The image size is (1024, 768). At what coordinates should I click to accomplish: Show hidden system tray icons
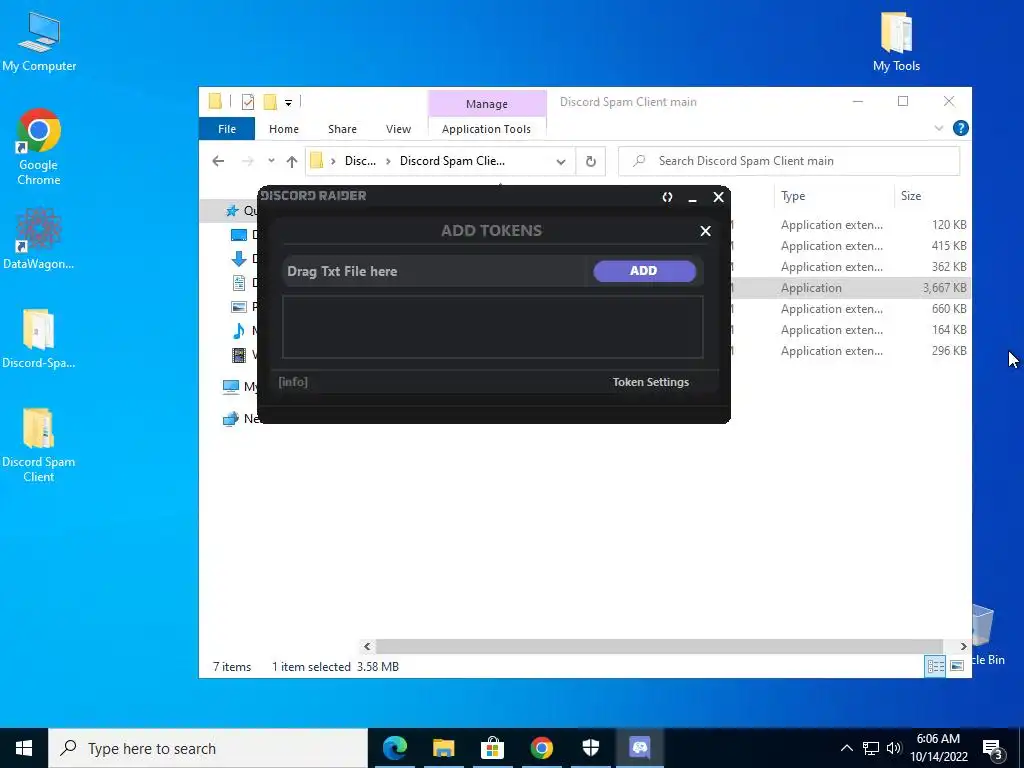(x=846, y=748)
